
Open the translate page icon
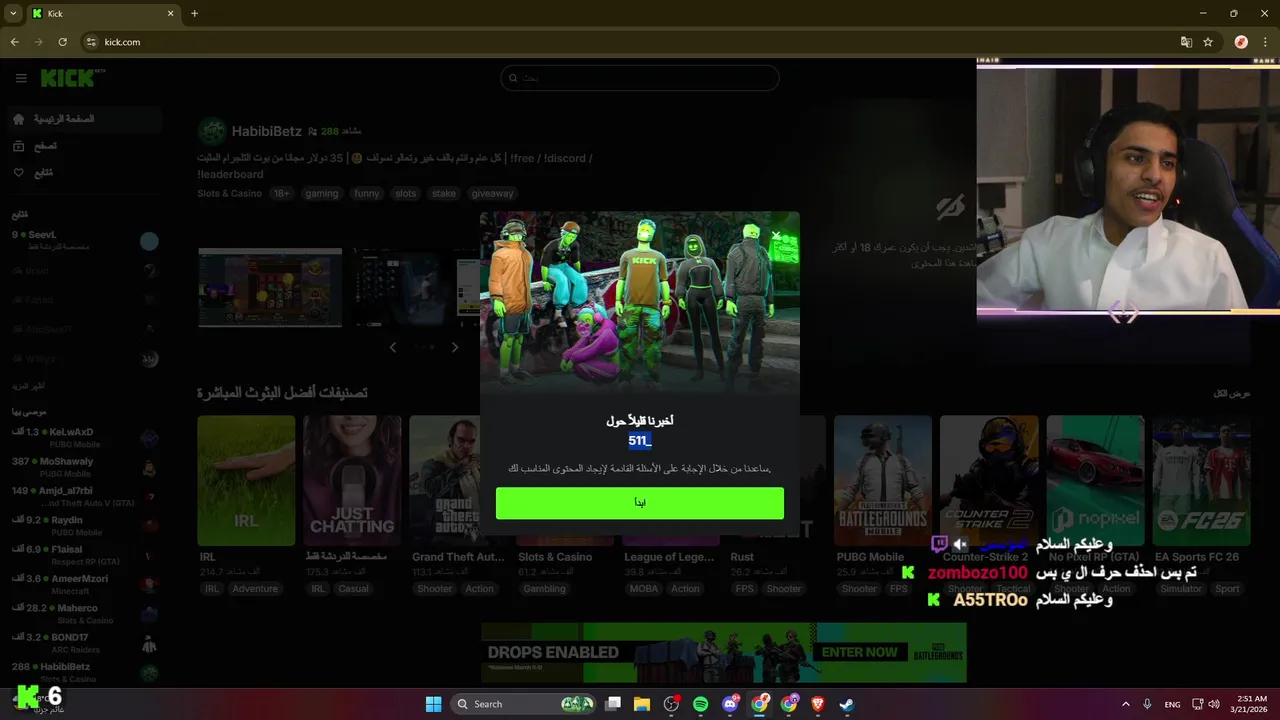pyautogui.click(x=1186, y=42)
